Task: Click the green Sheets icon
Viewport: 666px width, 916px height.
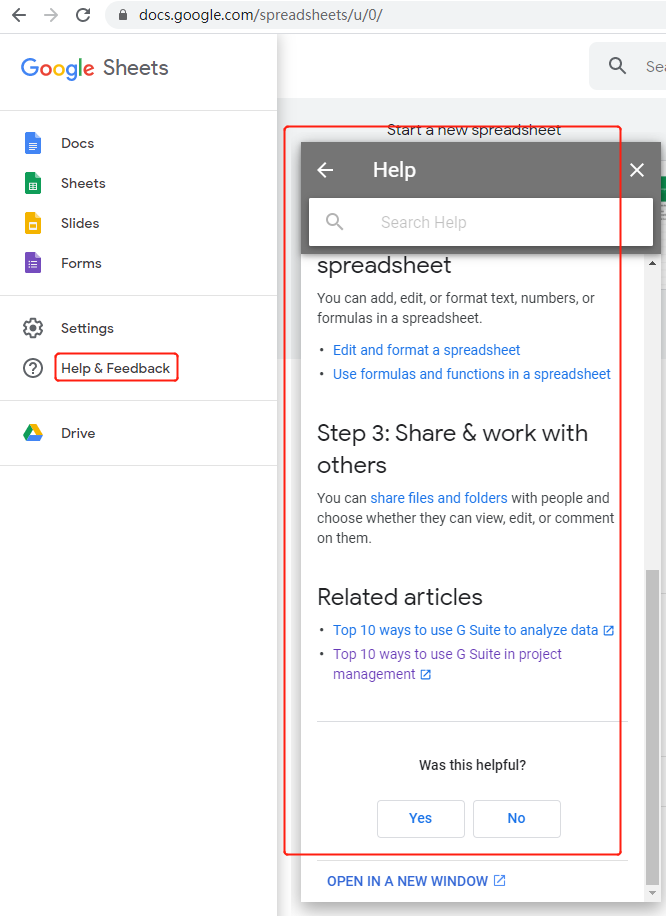Action: [33, 183]
